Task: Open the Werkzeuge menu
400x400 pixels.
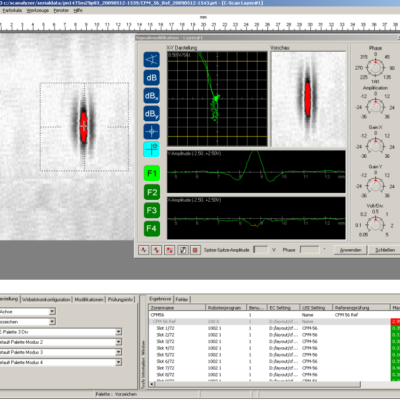Action: pos(38,10)
